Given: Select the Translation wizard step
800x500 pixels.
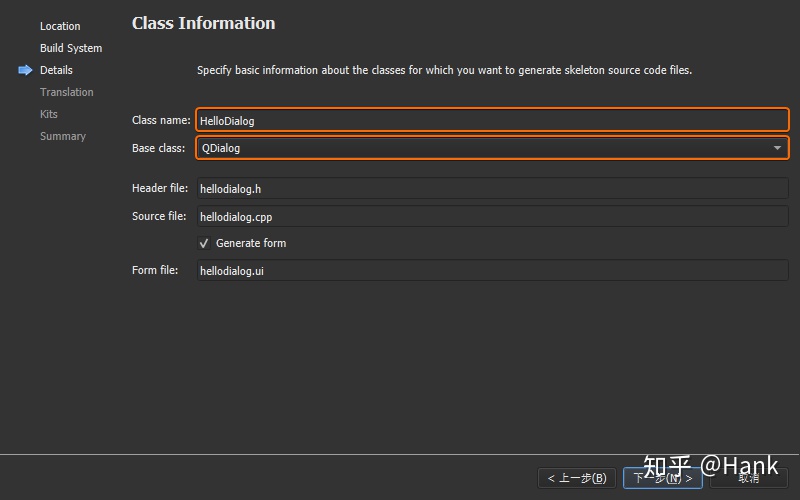Looking at the screenshot, I should (67, 92).
